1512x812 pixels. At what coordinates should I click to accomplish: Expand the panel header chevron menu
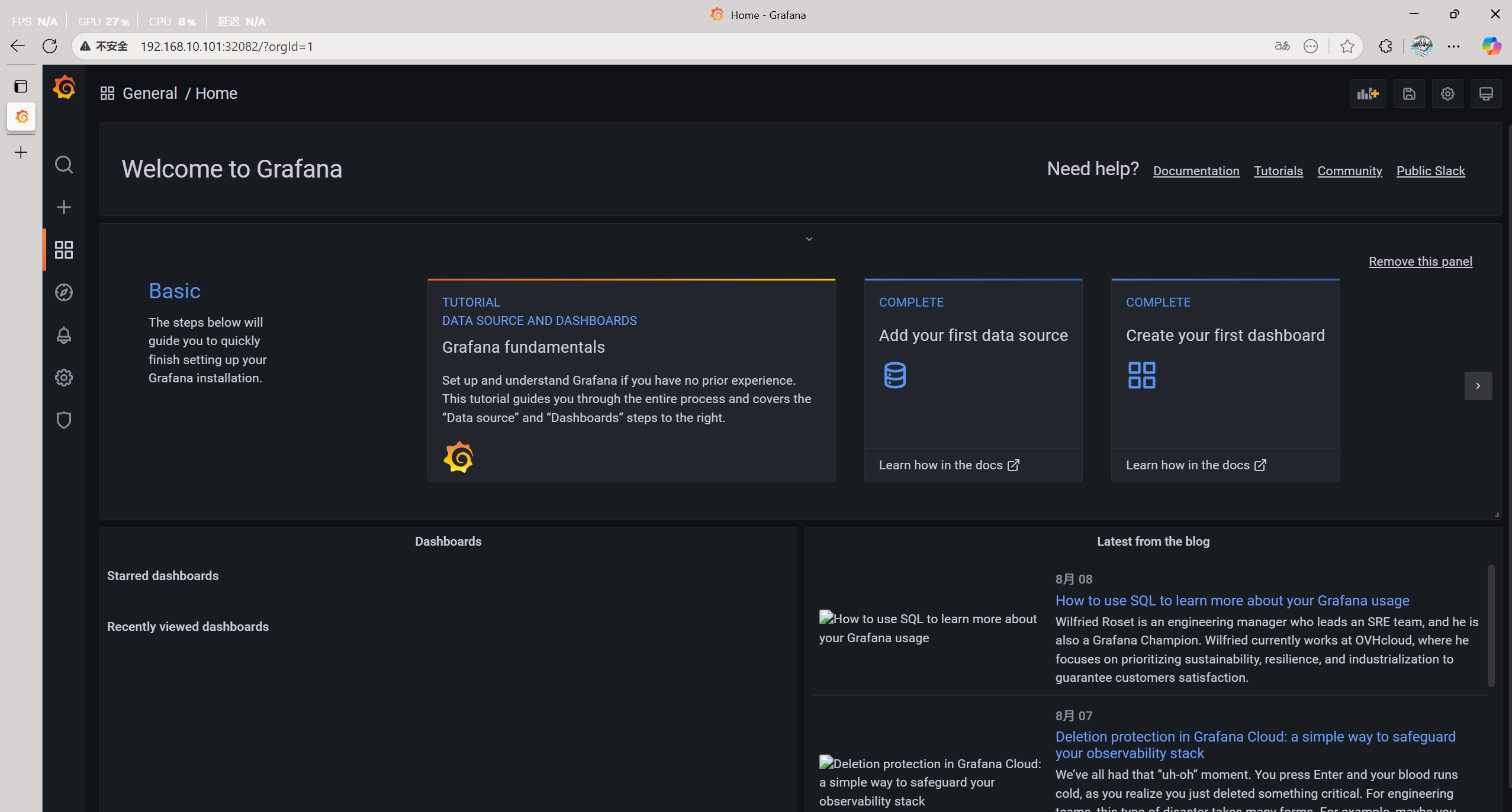809,239
